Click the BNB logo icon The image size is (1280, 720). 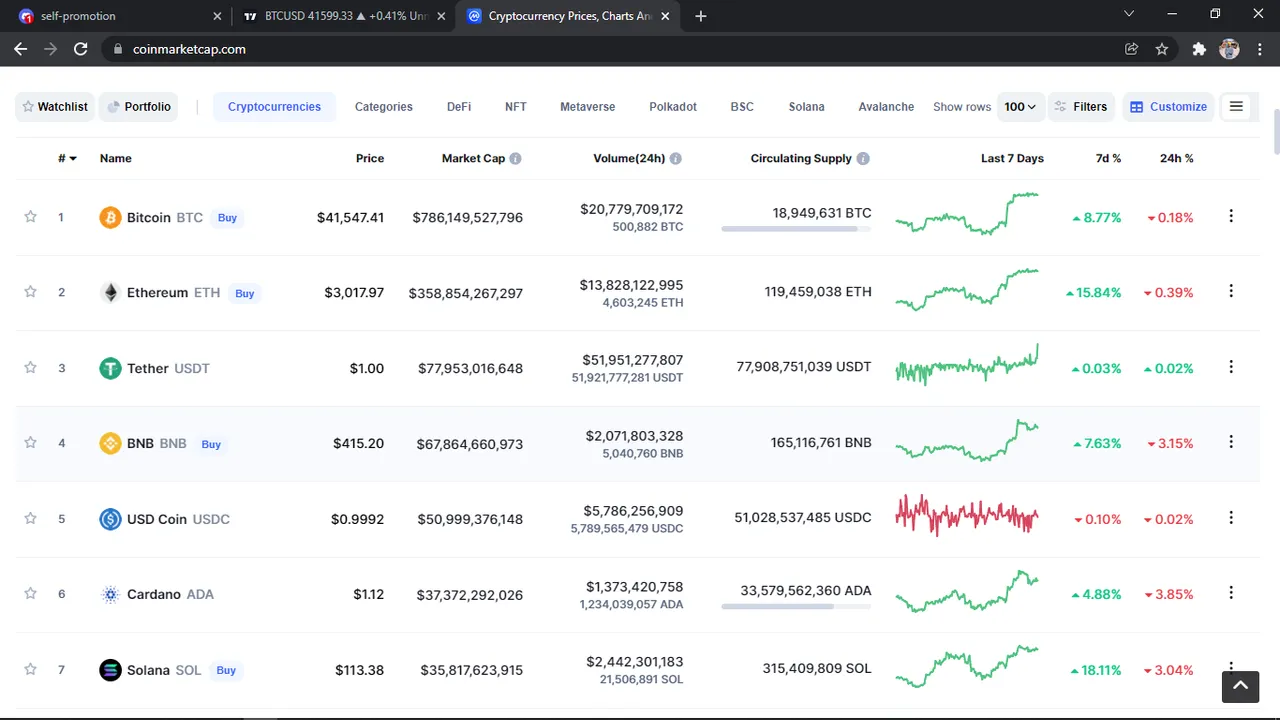[110, 443]
